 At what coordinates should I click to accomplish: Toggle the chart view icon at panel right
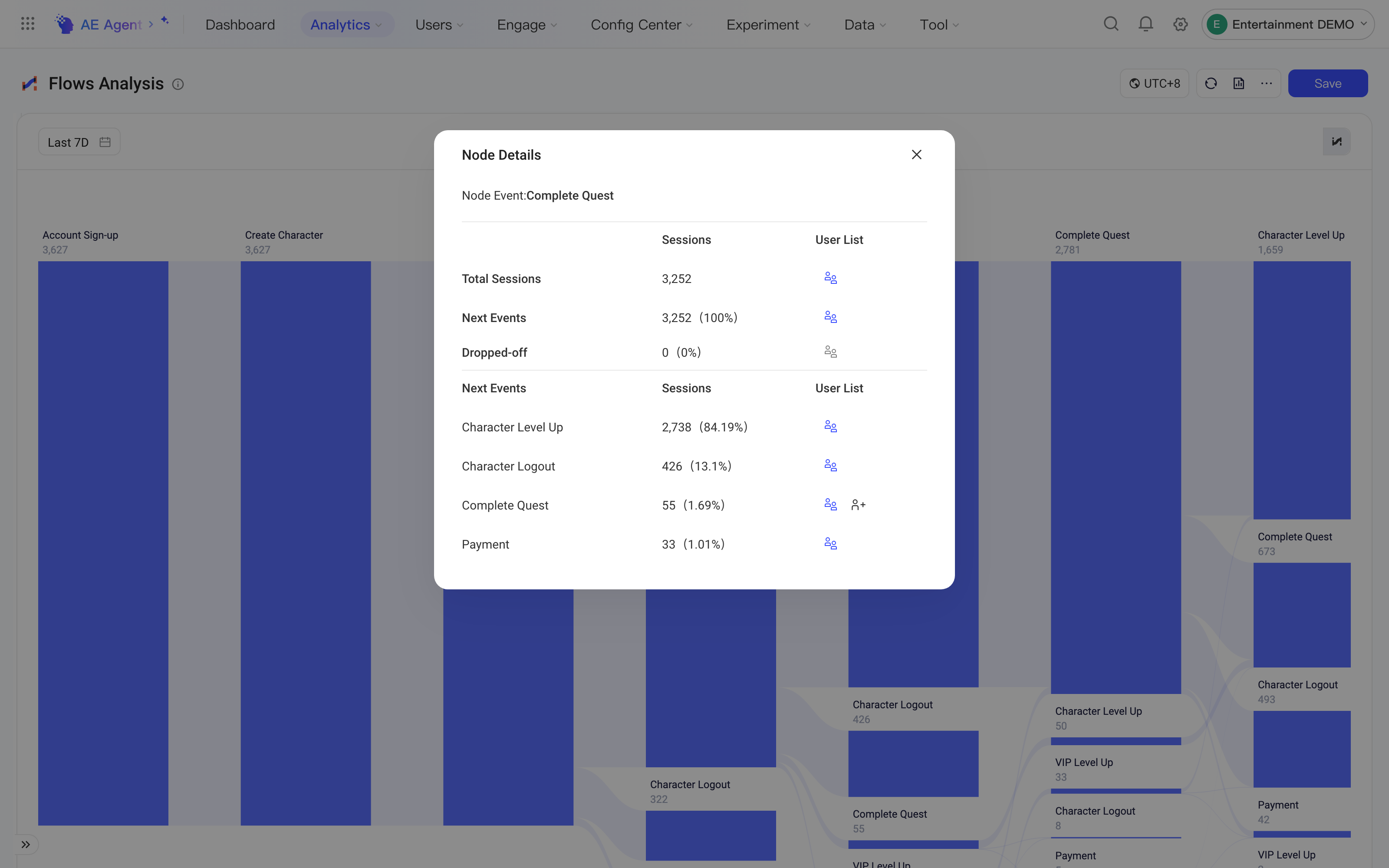[1336, 142]
